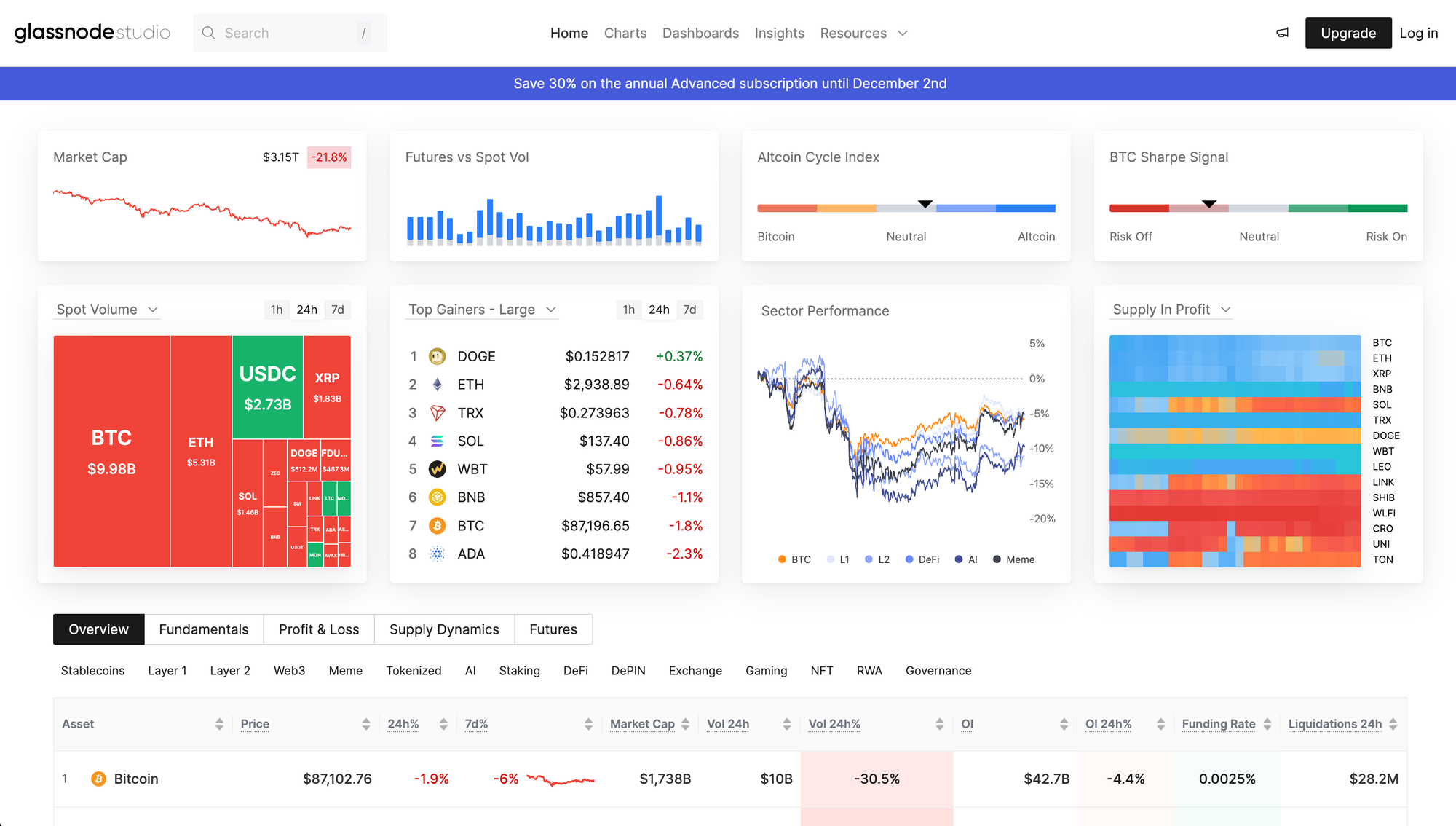1456x826 pixels.
Task: Sort table by Price column arrows
Action: 365,724
